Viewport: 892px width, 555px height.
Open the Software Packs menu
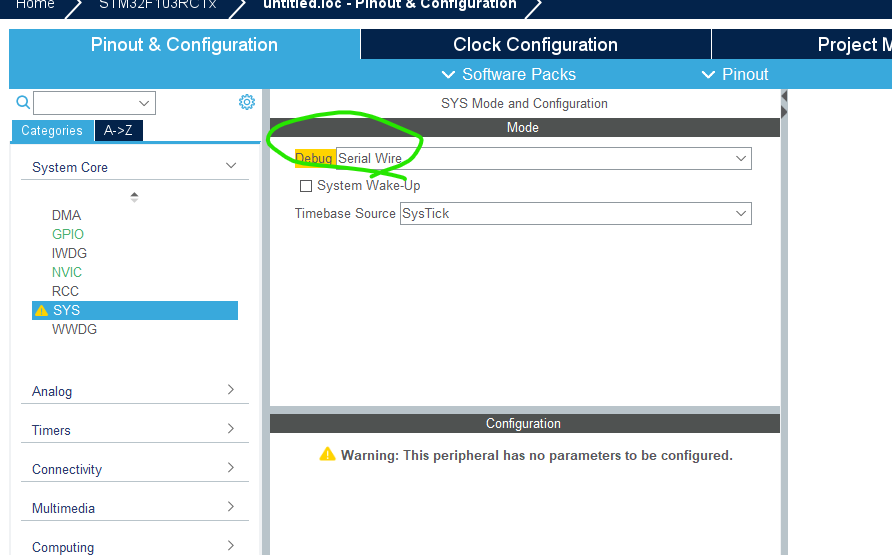[509, 74]
